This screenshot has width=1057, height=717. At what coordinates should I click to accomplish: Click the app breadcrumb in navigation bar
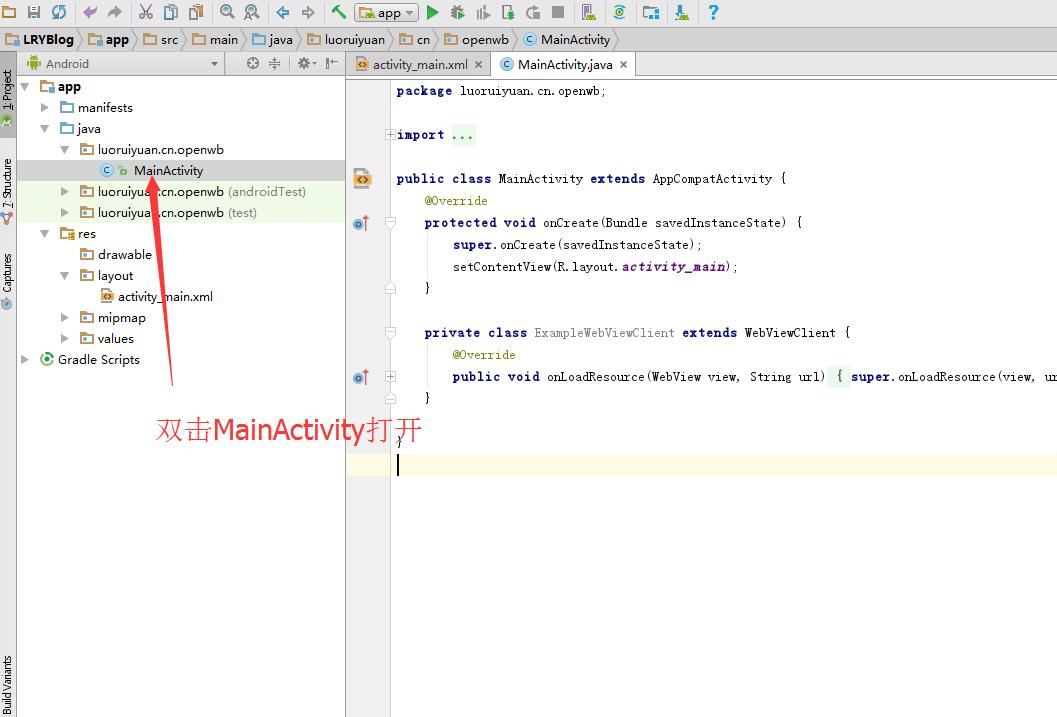coord(109,40)
